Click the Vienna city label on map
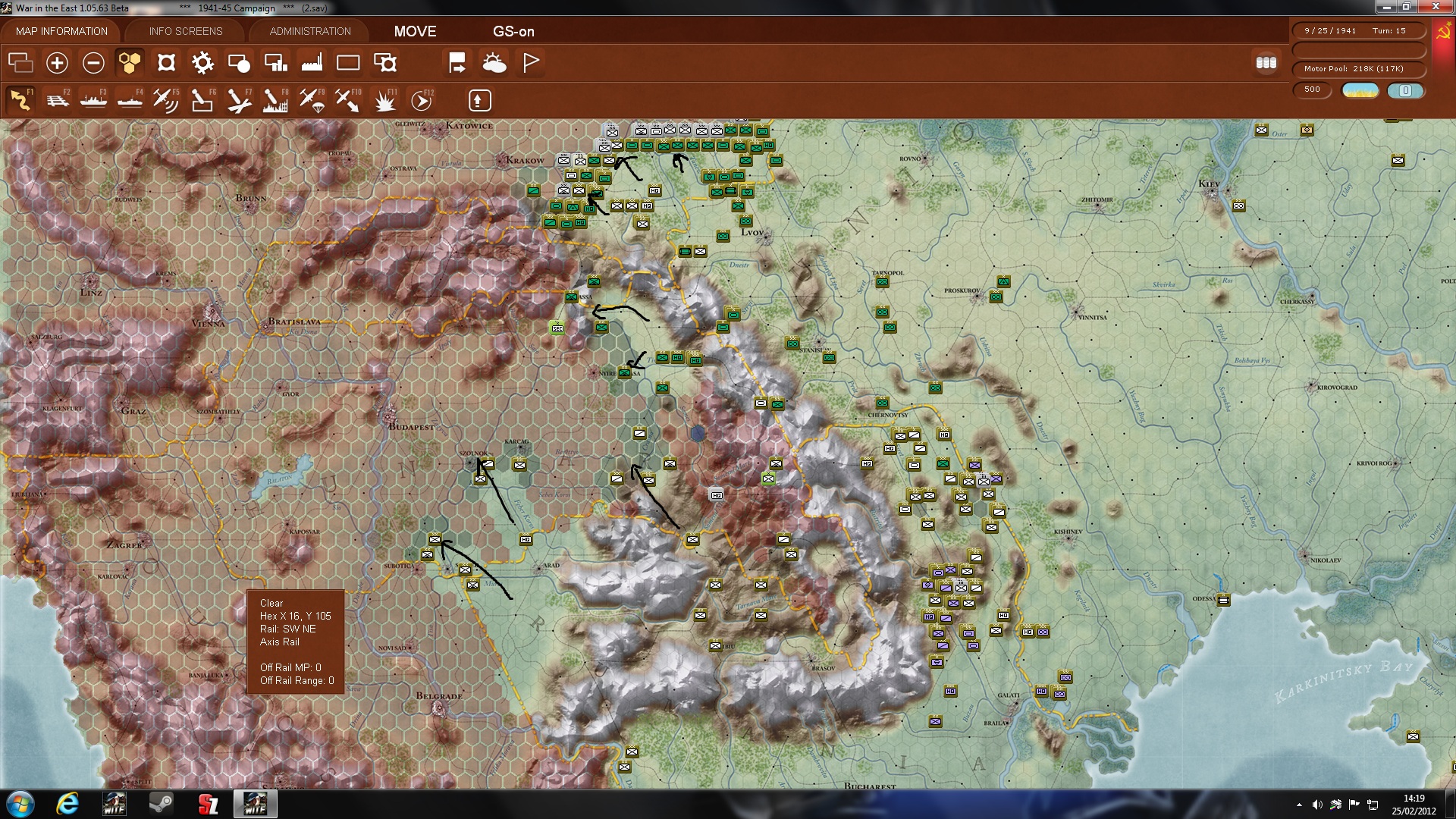 pos(208,323)
